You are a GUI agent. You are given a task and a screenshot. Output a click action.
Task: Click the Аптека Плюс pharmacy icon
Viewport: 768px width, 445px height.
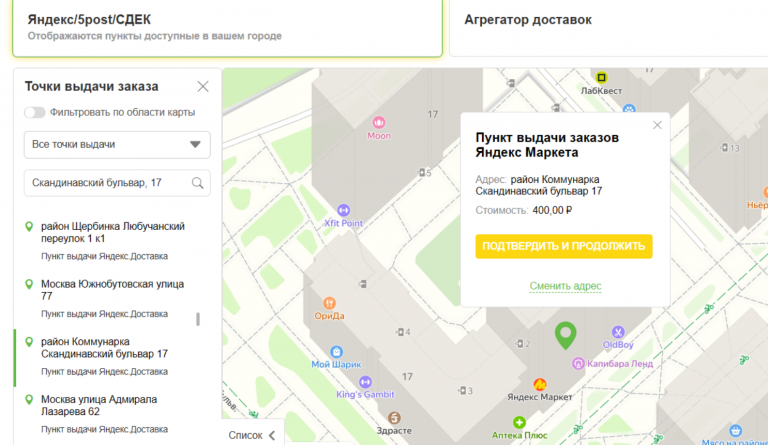point(519,422)
